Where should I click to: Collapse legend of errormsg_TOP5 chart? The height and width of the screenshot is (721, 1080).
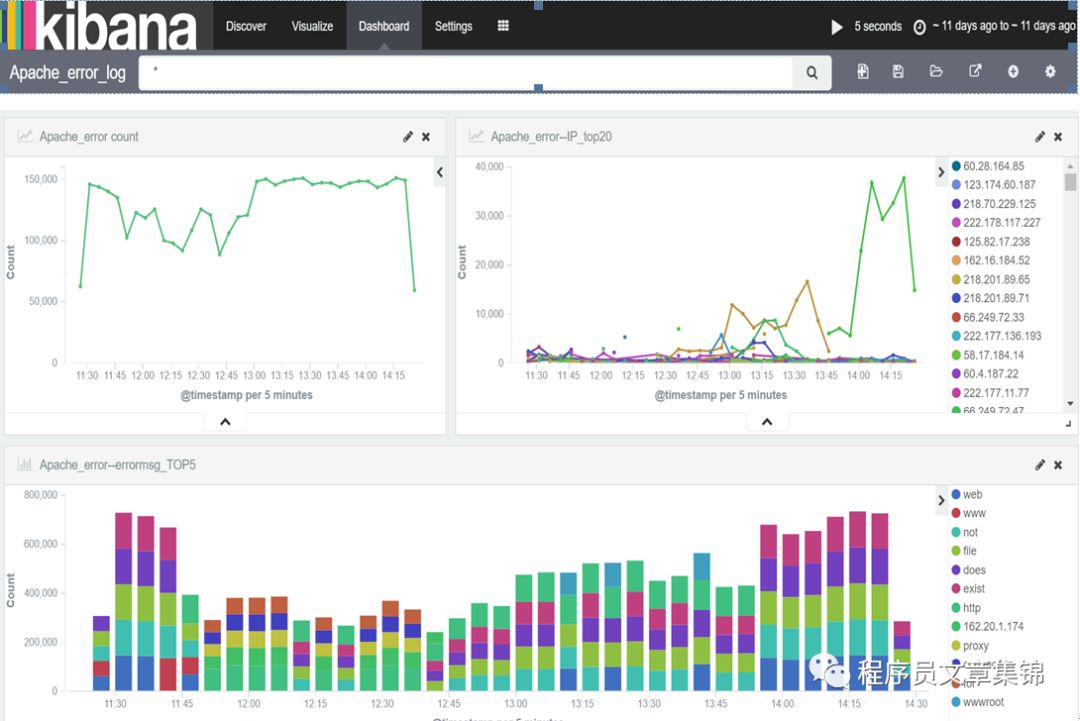pos(941,501)
